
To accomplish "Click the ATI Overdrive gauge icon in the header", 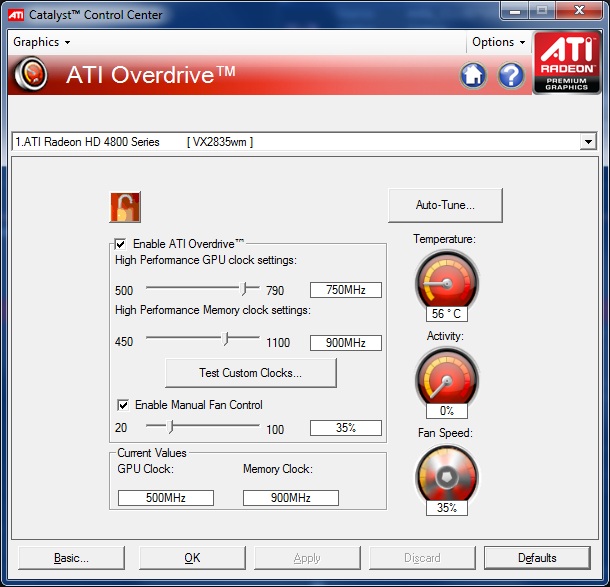I will pyautogui.click(x=31, y=74).
